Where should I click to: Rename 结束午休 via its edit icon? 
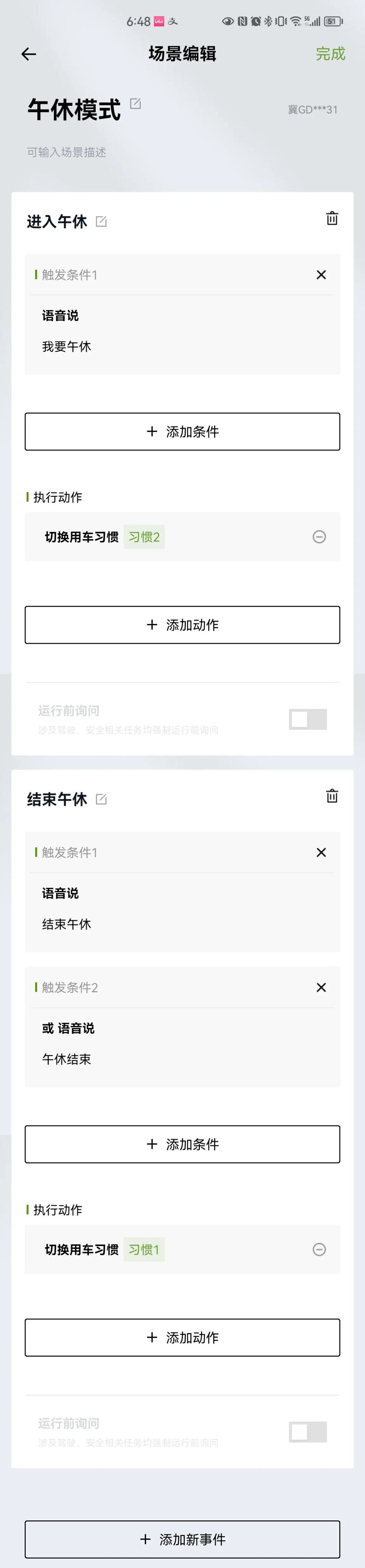click(x=102, y=799)
